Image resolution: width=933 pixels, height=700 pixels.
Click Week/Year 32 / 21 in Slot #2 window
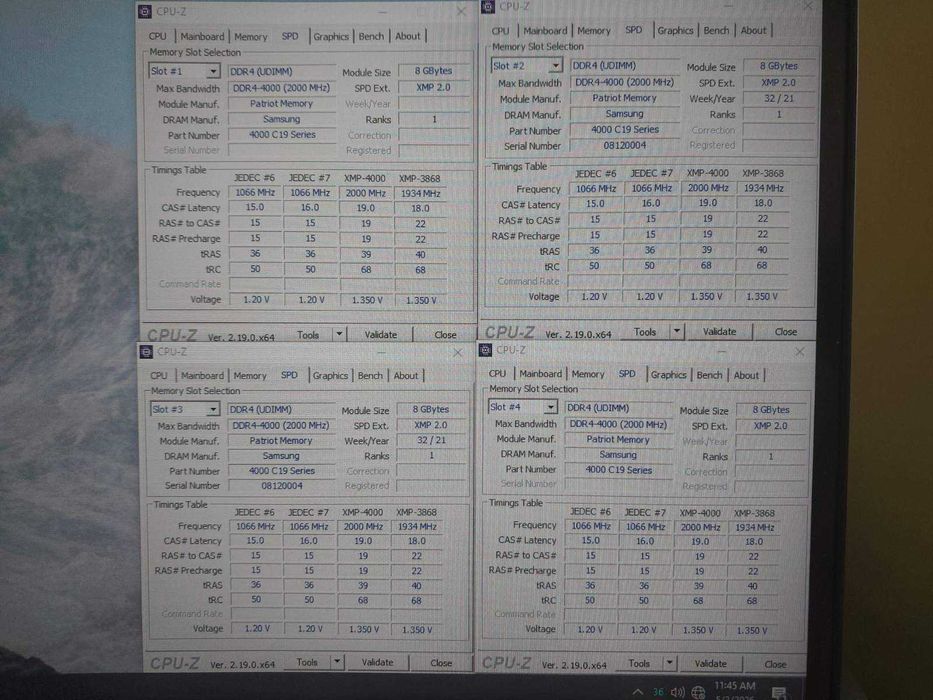tap(779, 98)
